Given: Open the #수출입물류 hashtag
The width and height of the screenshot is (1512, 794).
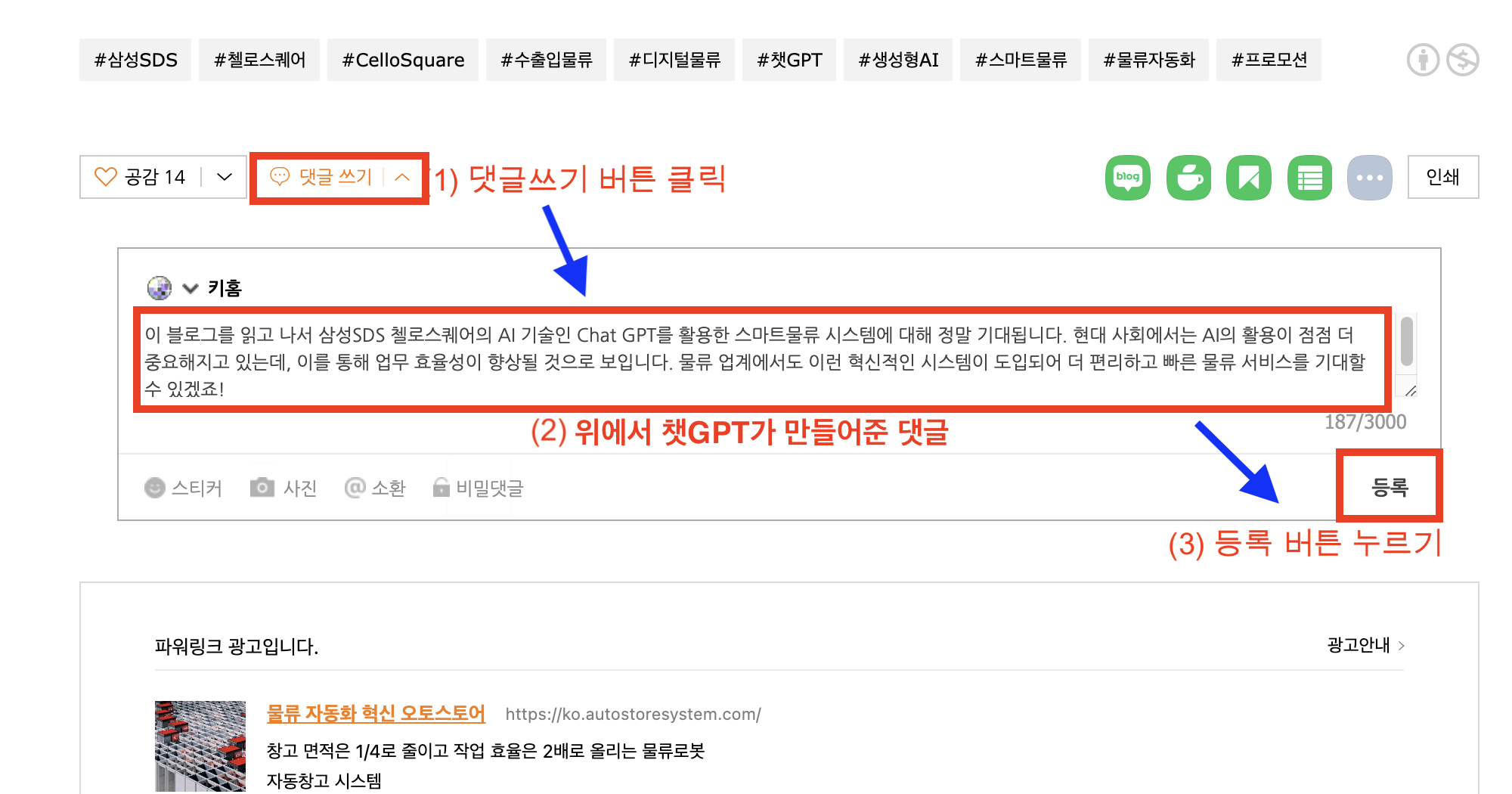Looking at the screenshot, I should coord(546,60).
